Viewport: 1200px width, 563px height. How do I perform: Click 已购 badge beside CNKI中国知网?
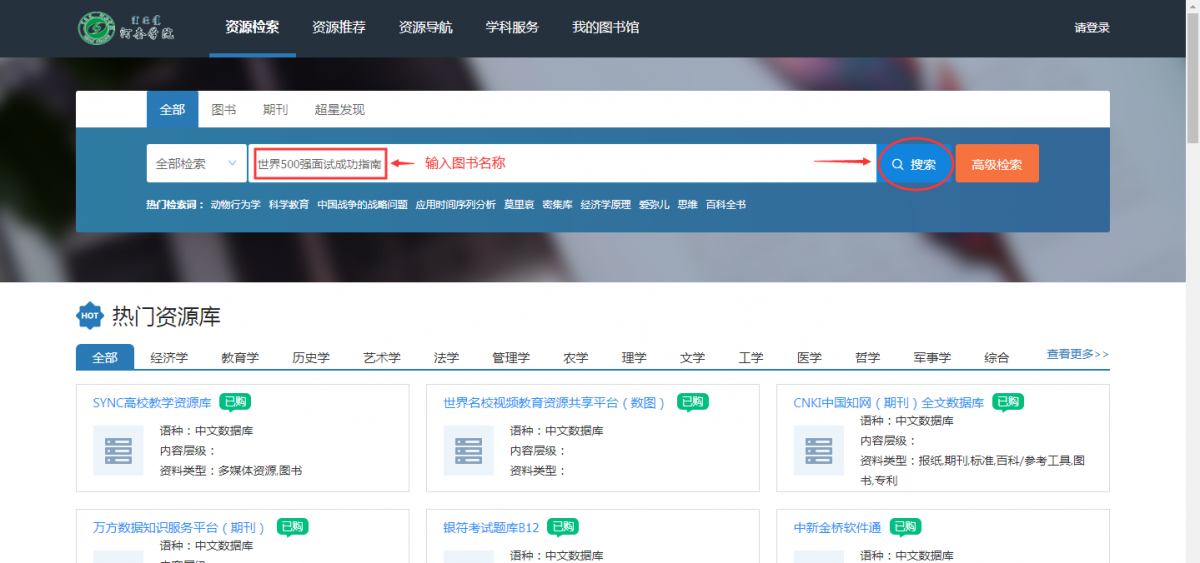[x=1008, y=402]
